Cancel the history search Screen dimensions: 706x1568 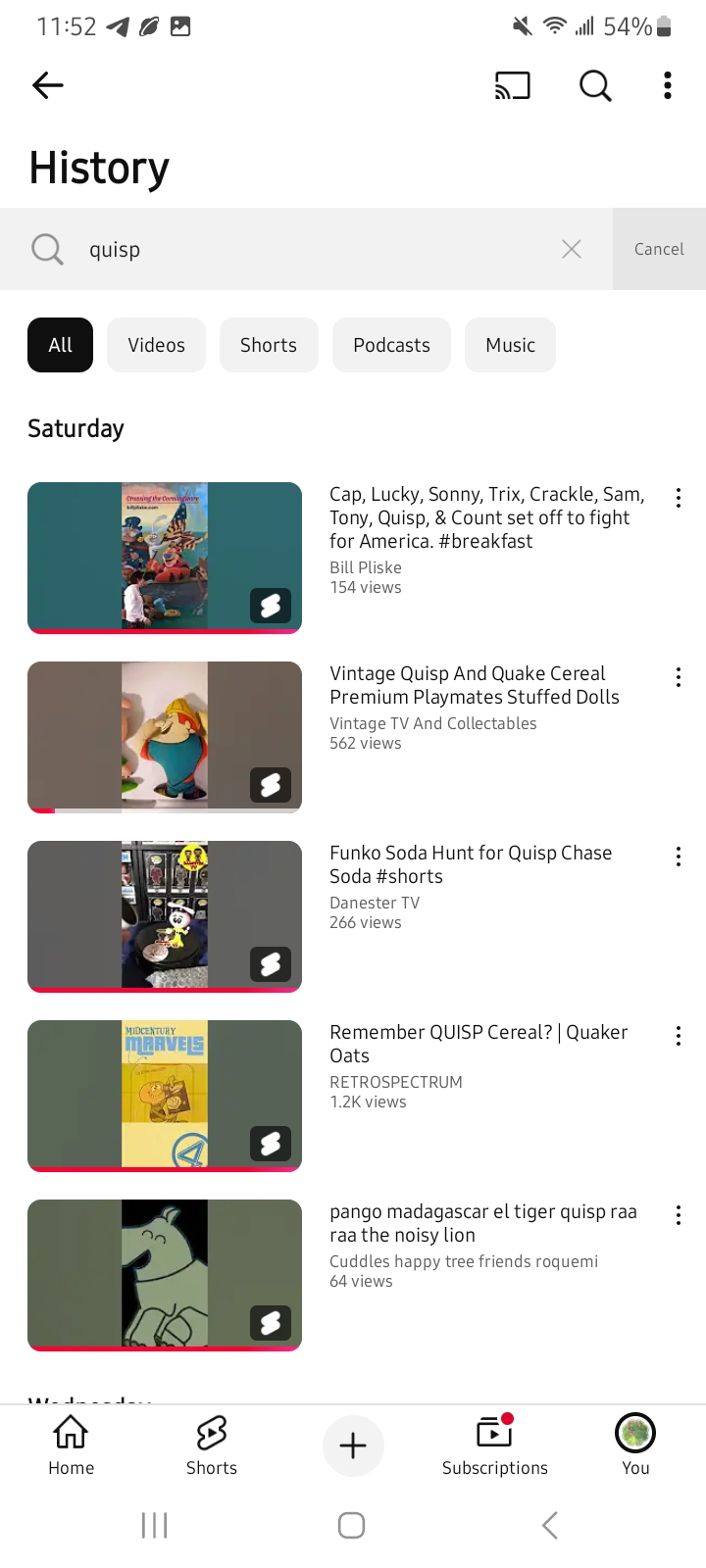click(659, 249)
